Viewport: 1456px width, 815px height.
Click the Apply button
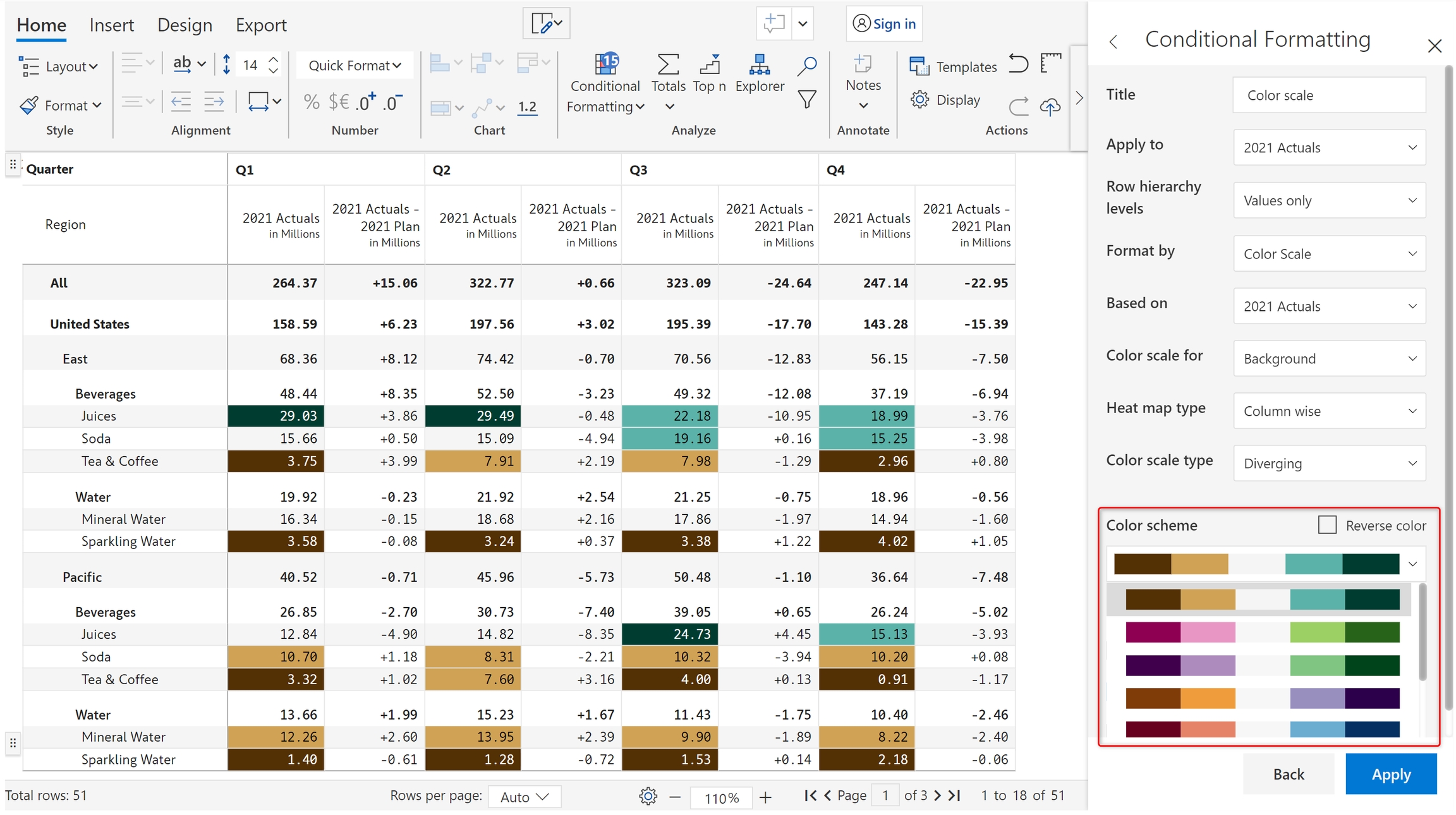pos(1391,774)
